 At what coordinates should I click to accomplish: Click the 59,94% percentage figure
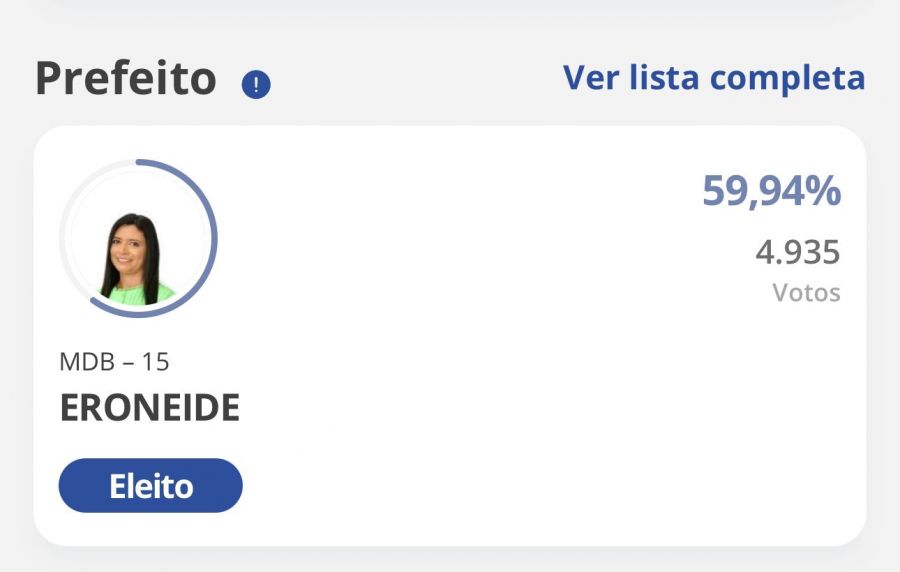coord(771,190)
